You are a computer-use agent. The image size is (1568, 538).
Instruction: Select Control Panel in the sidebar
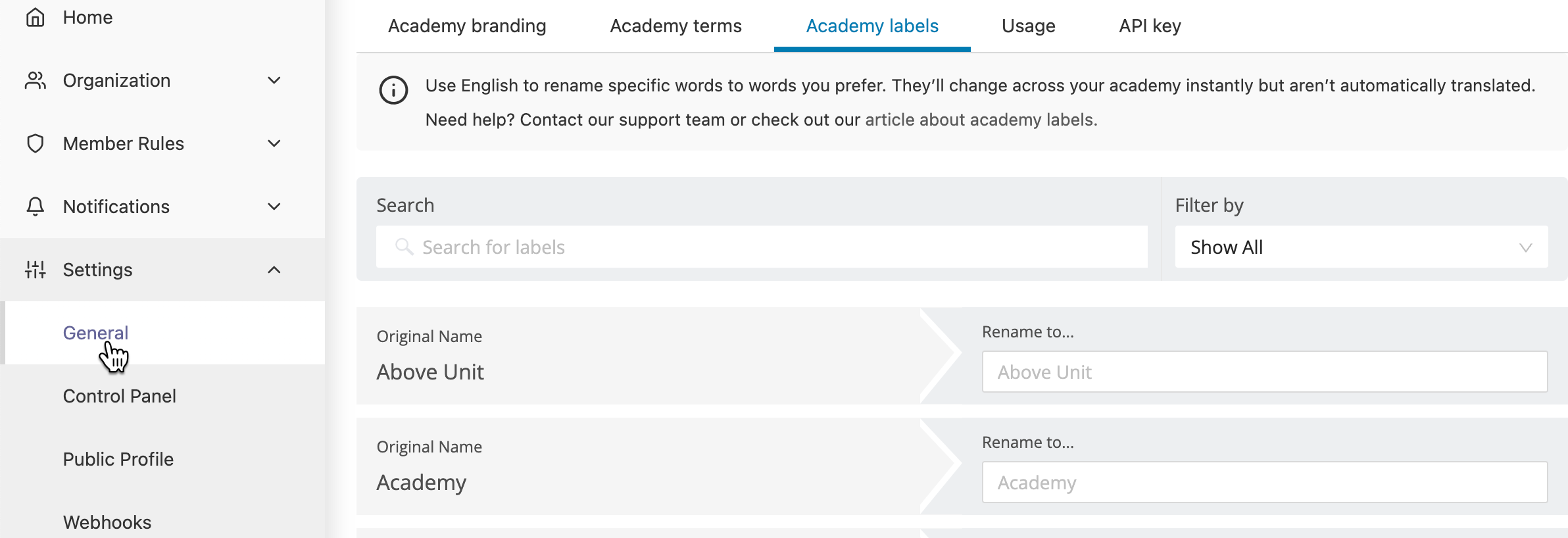[x=119, y=396]
